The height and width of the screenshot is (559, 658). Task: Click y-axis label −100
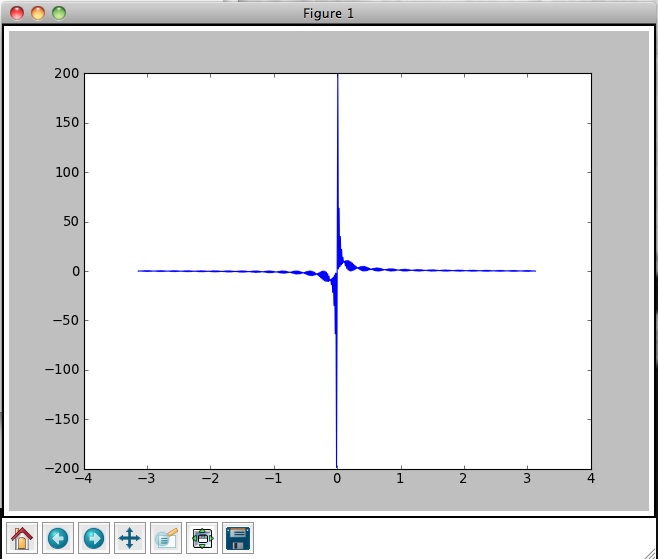62,370
